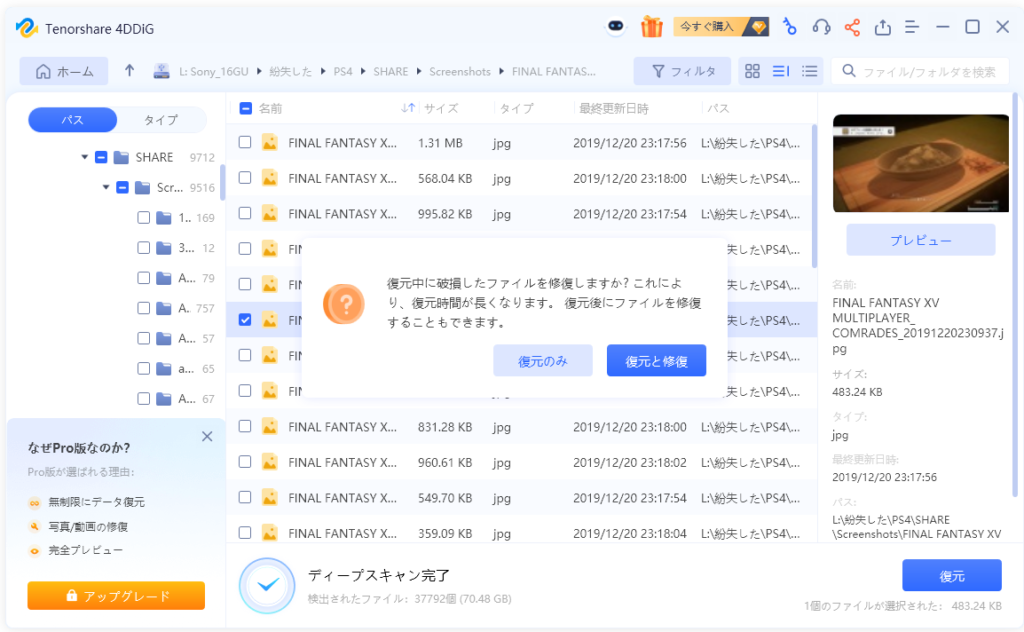The width and height of the screenshot is (1024, 632).
Task: Click the パス column header
Action: pos(718,108)
